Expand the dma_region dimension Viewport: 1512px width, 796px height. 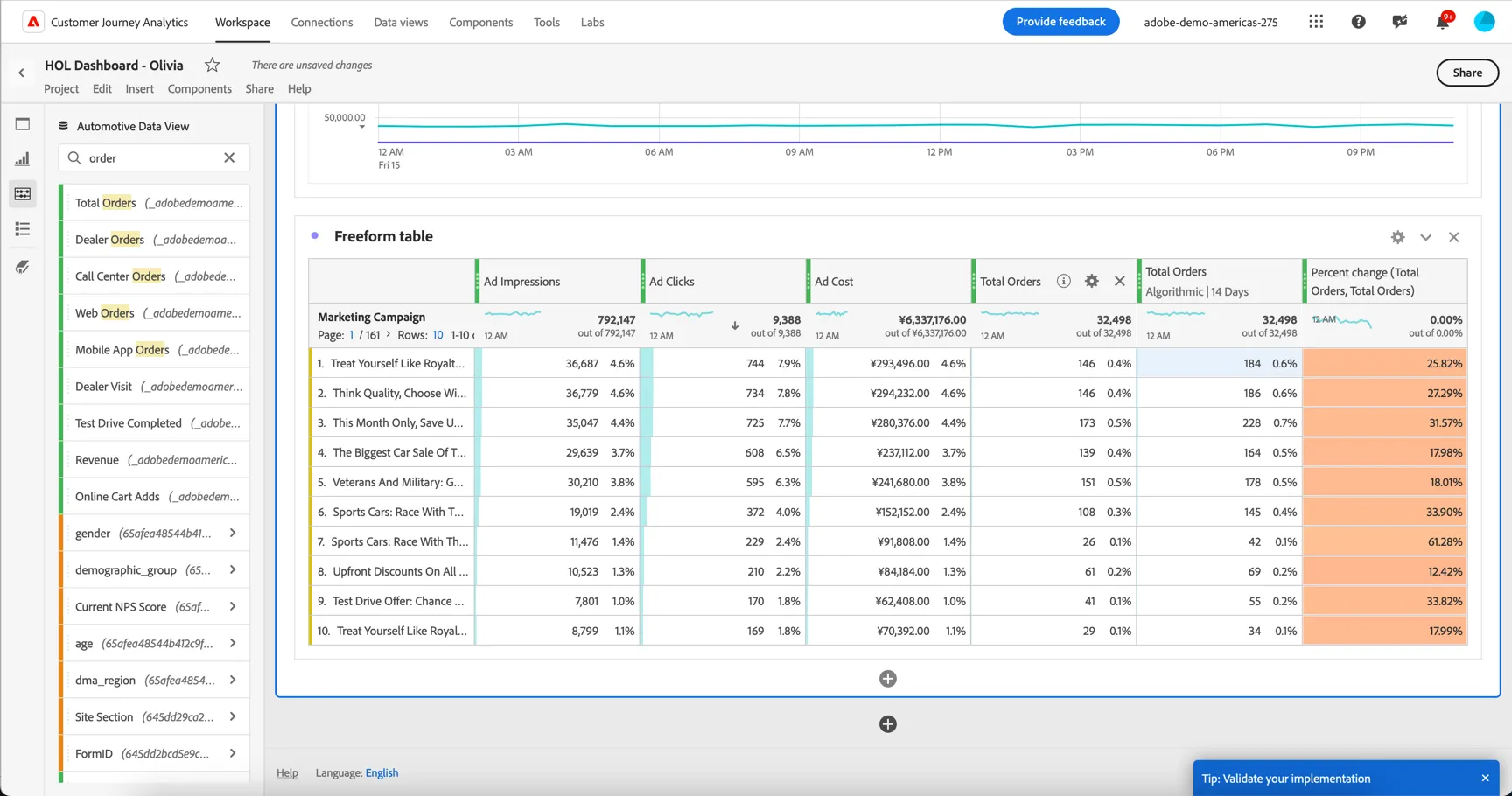pyautogui.click(x=233, y=680)
